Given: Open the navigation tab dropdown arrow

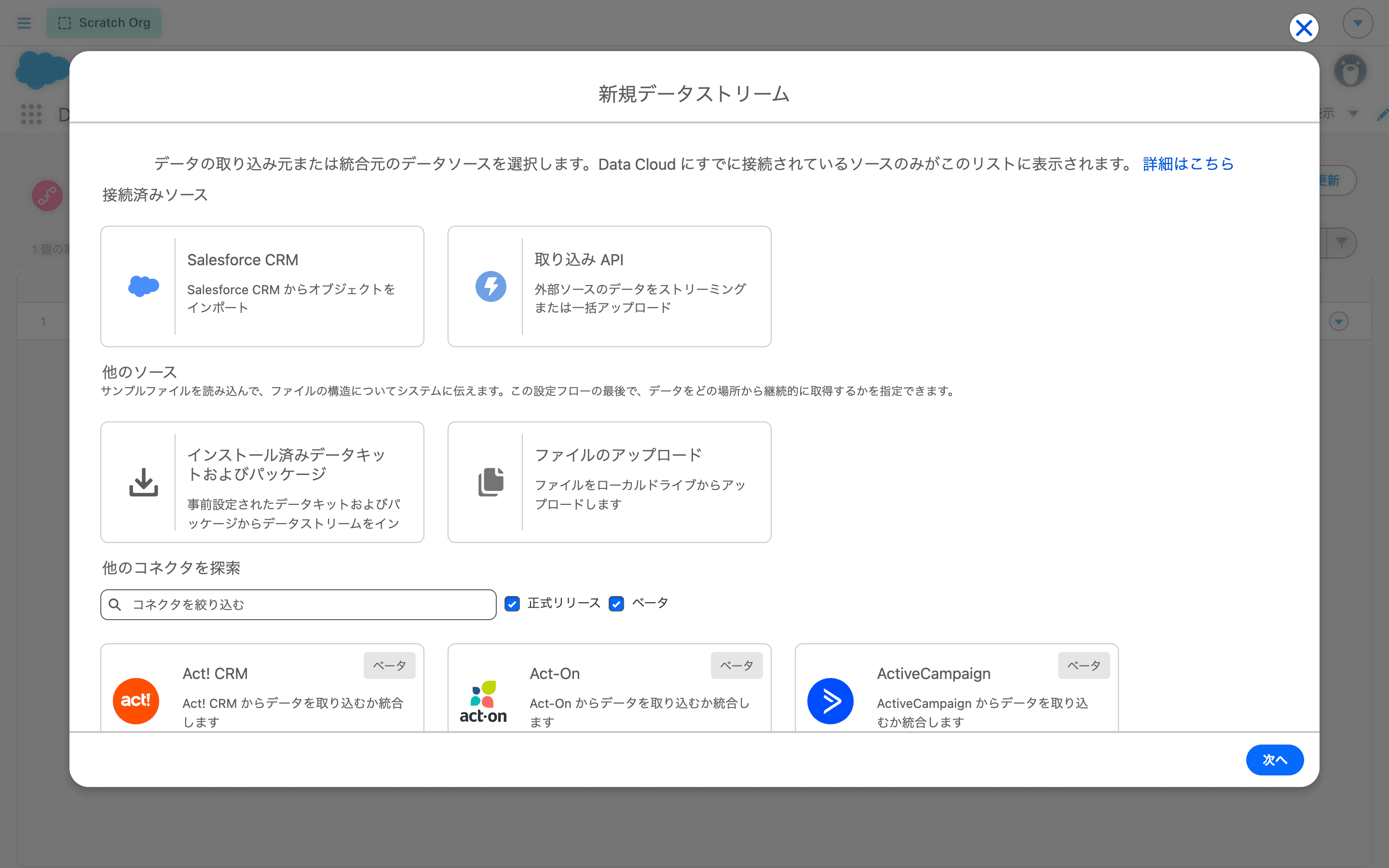Looking at the screenshot, I should (1353, 114).
